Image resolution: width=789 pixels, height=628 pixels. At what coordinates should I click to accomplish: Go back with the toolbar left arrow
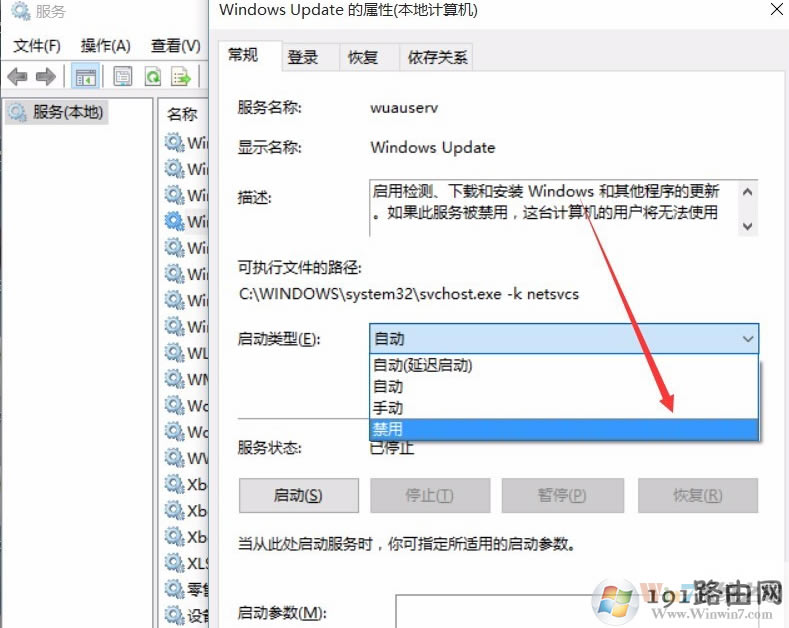(x=17, y=77)
